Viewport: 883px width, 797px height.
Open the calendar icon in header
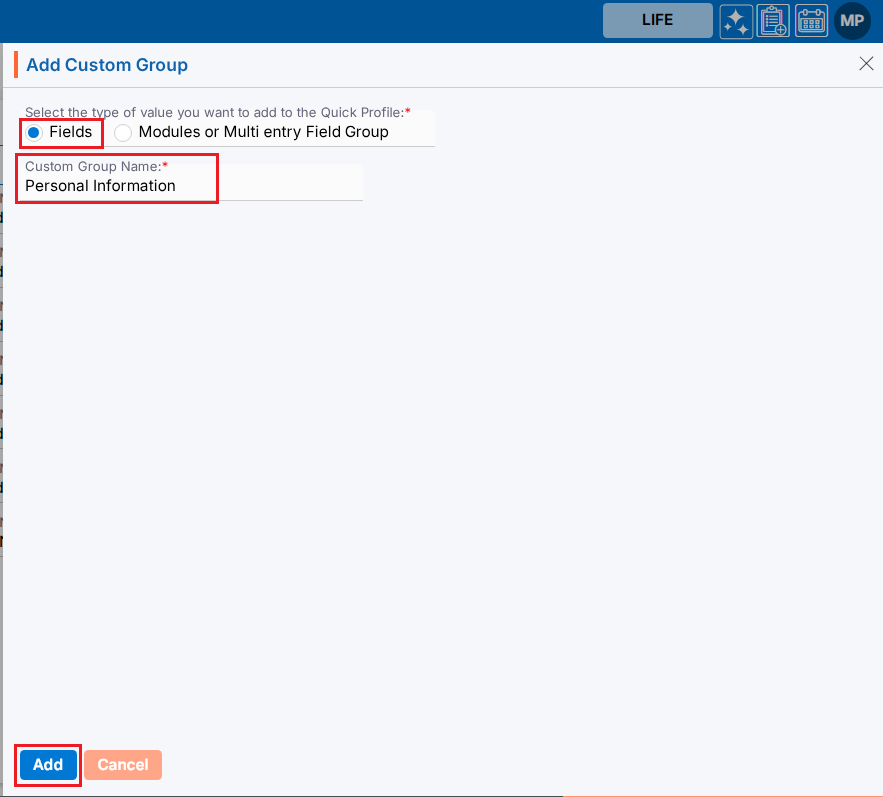[x=811, y=21]
